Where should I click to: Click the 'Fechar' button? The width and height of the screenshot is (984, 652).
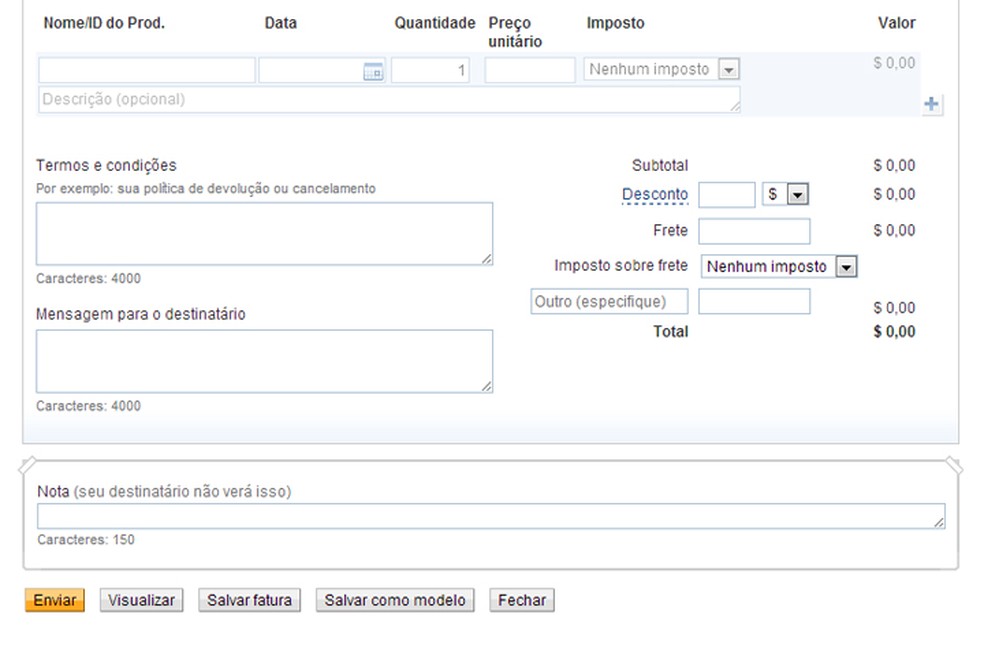coord(521,600)
